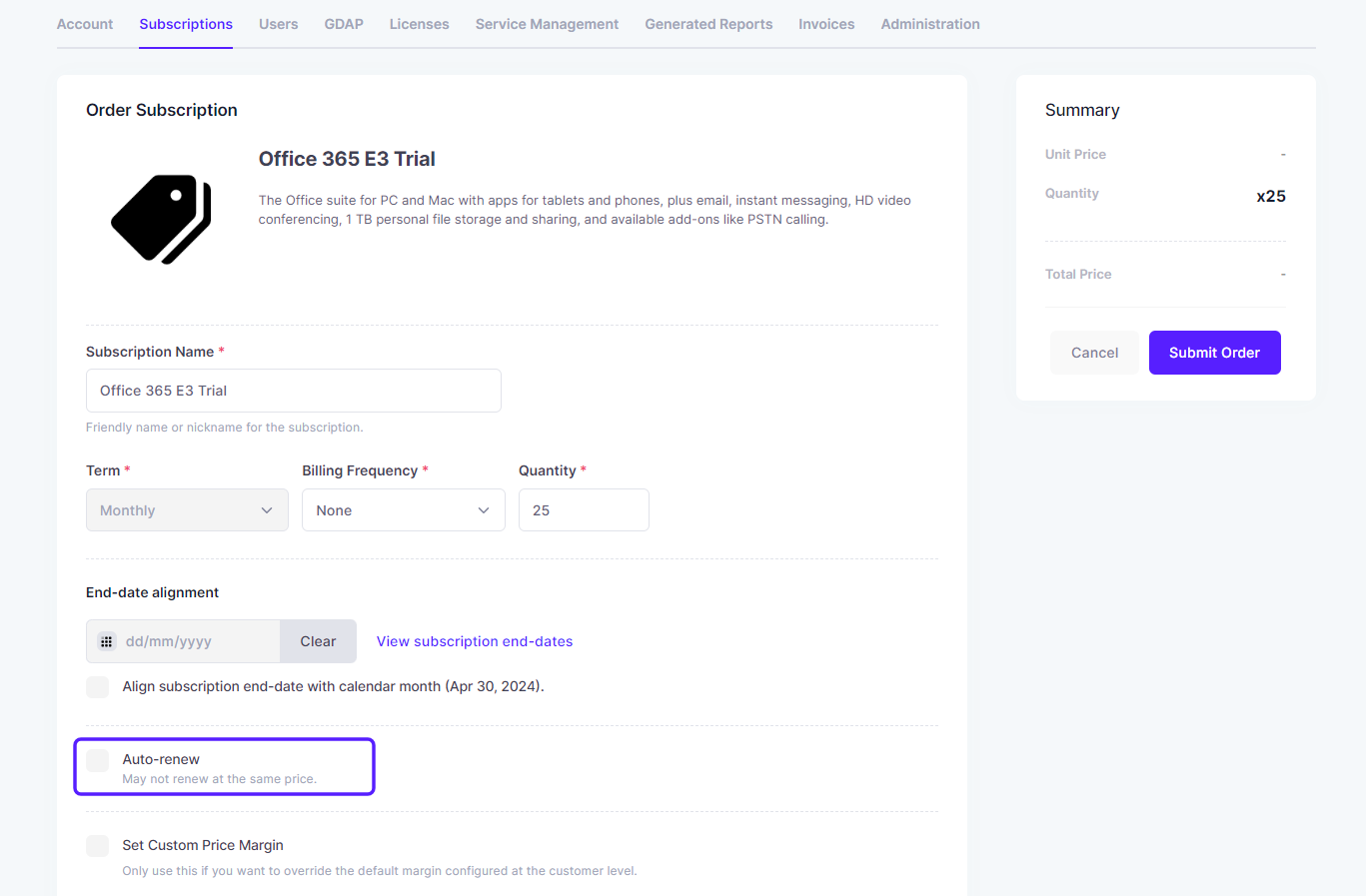The width and height of the screenshot is (1366, 896).
Task: Toggle the Auto-renew checkbox
Action: coord(97,760)
